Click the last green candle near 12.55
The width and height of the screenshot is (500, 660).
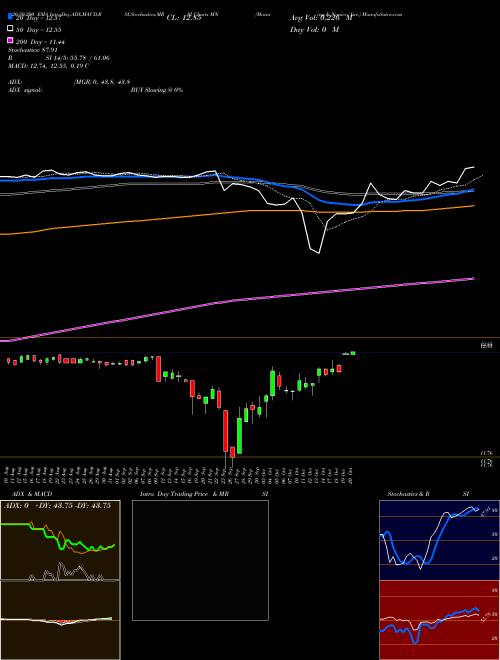coord(353,353)
